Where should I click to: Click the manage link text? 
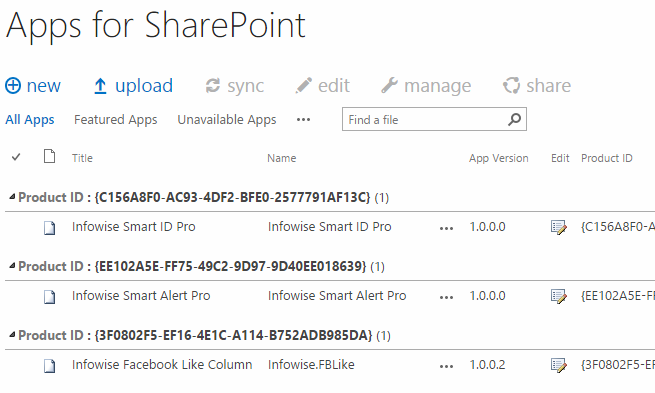tap(437, 86)
